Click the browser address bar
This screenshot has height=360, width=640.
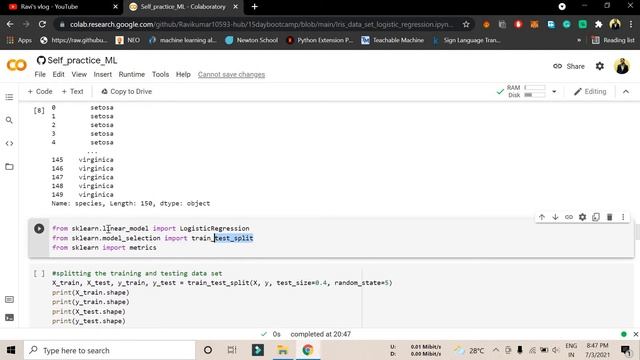[261, 24]
